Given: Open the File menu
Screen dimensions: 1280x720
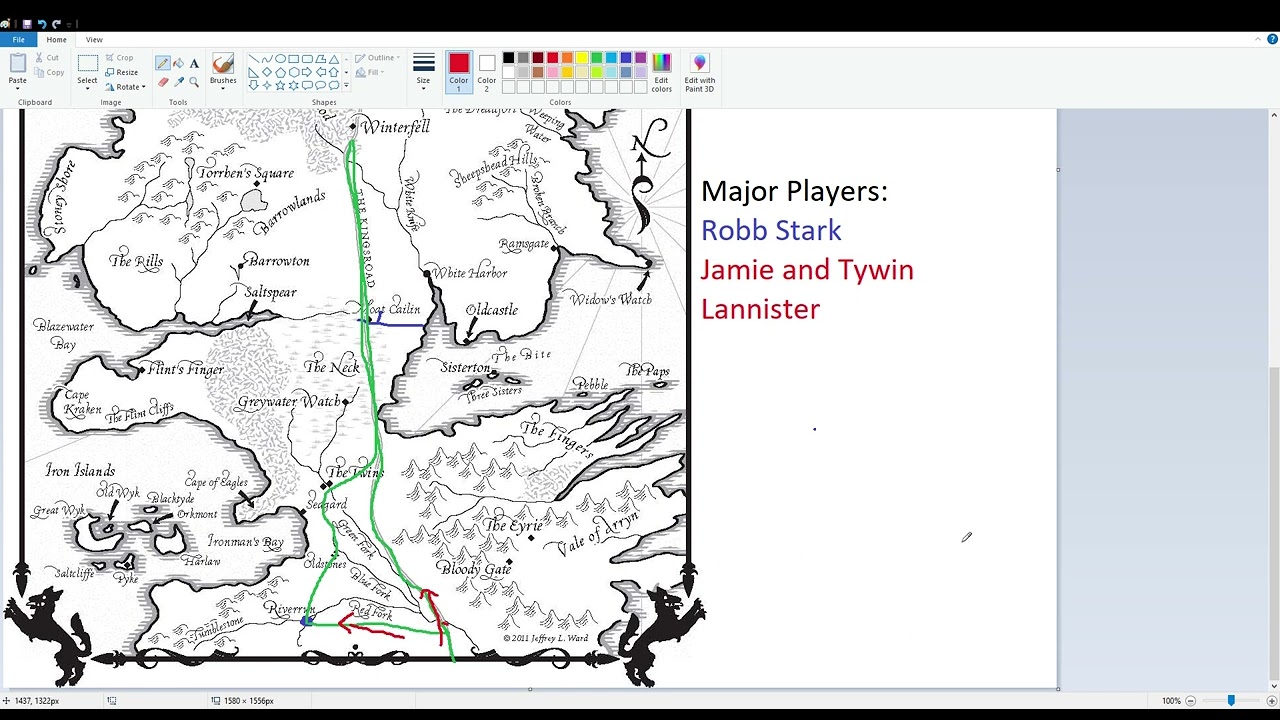Looking at the screenshot, I should [x=18, y=40].
